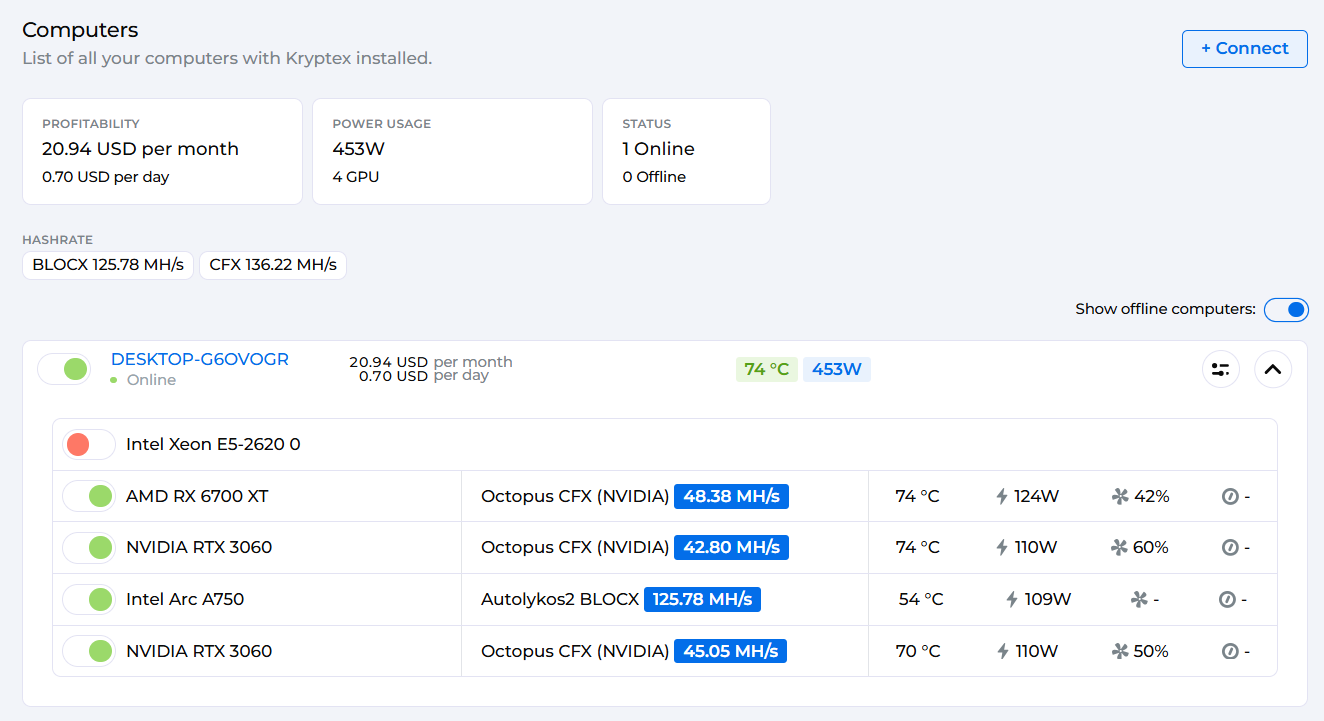Toggle the Intel Arc A750 GPU off
The height and width of the screenshot is (721, 1324).
[89, 600]
